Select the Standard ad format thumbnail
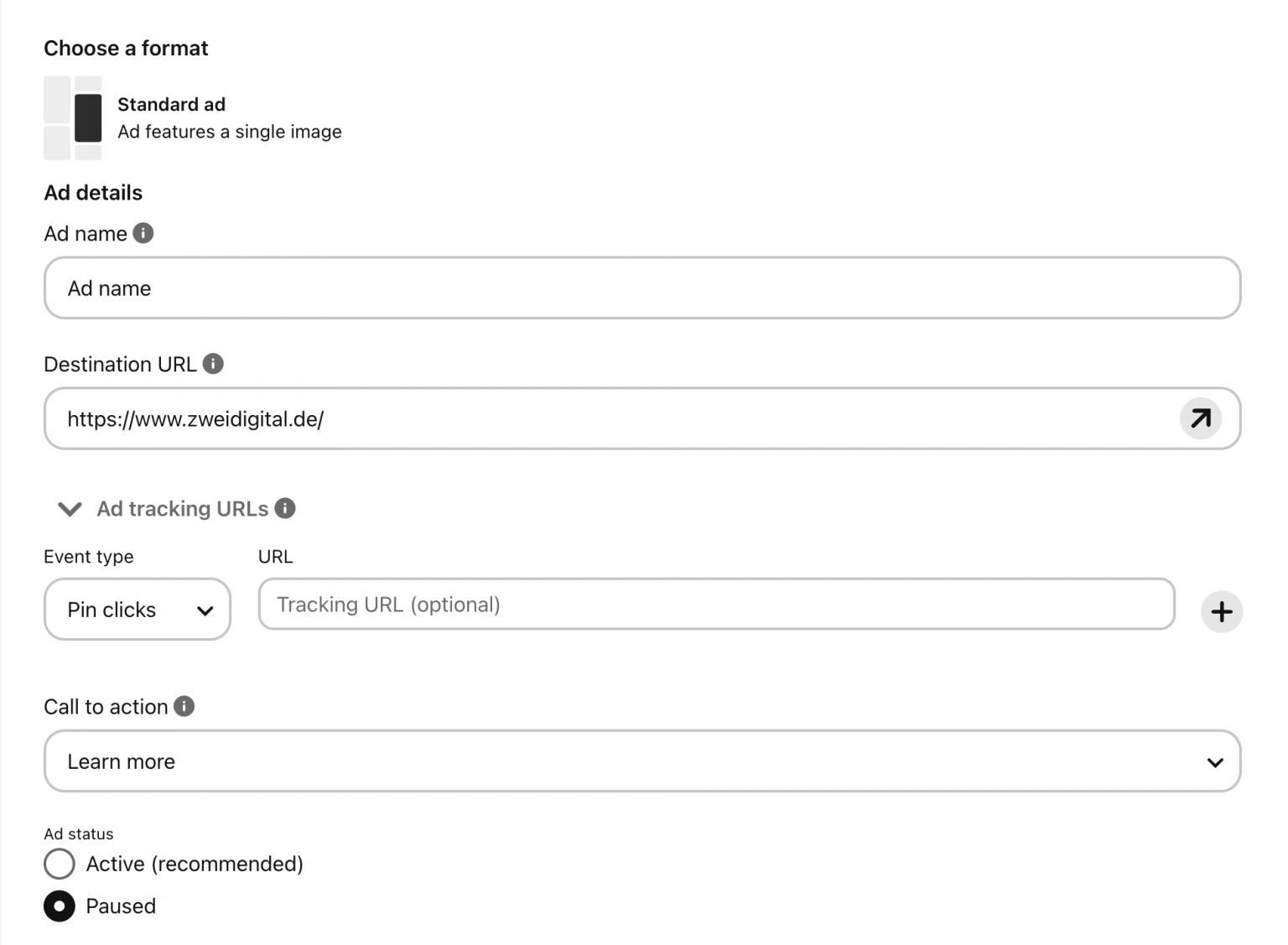Image resolution: width=1288 pixels, height=945 pixels. coord(73,118)
